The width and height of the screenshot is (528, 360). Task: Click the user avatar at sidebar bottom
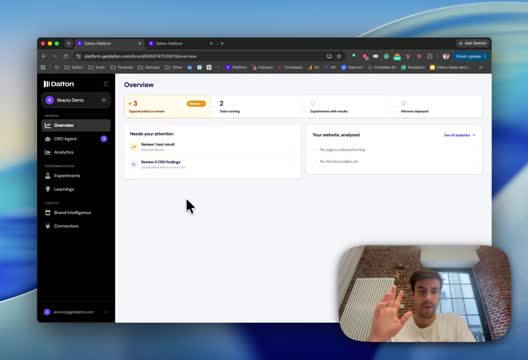tap(47, 312)
